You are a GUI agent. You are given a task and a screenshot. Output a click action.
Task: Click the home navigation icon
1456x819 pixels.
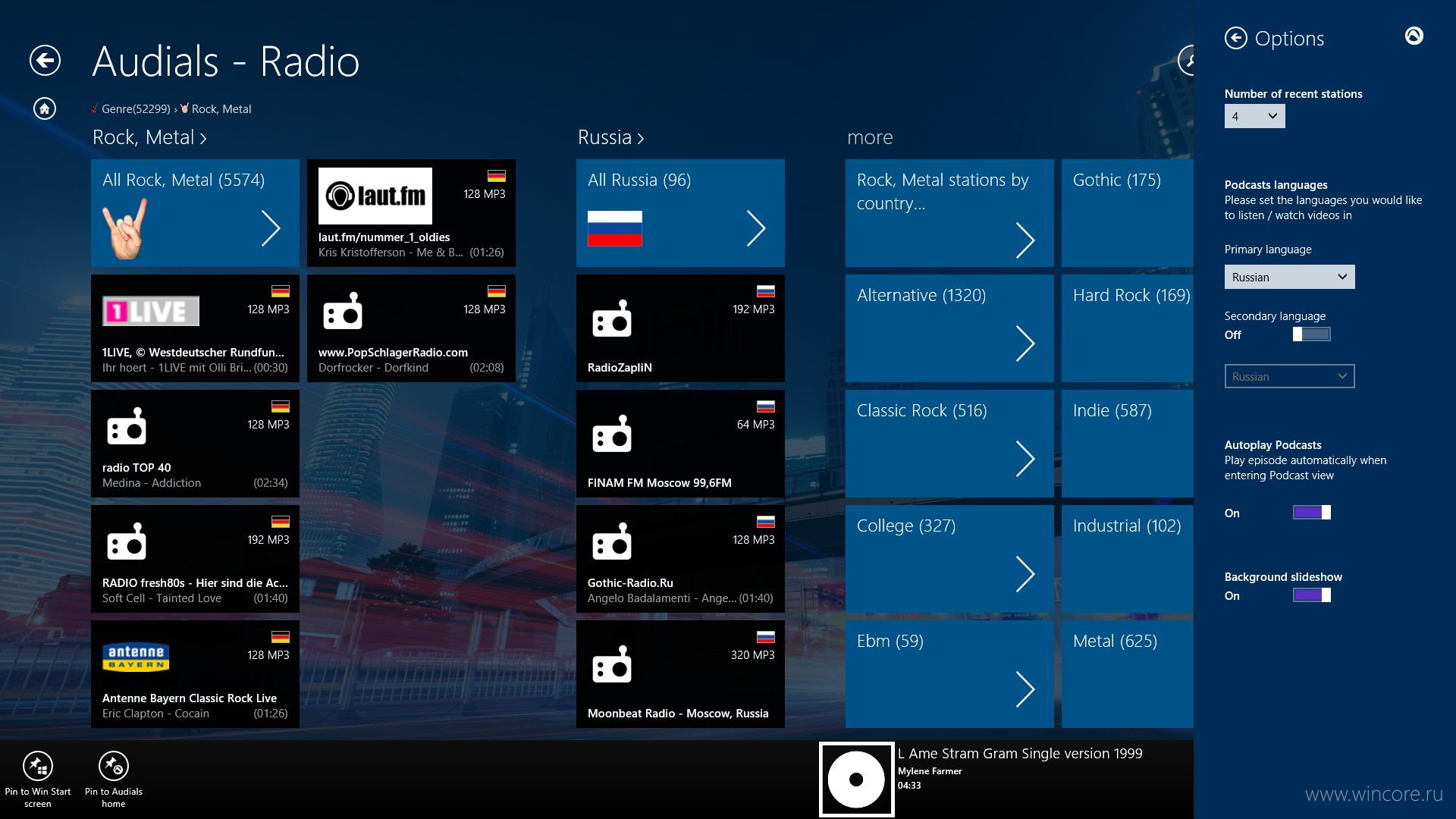point(44,107)
